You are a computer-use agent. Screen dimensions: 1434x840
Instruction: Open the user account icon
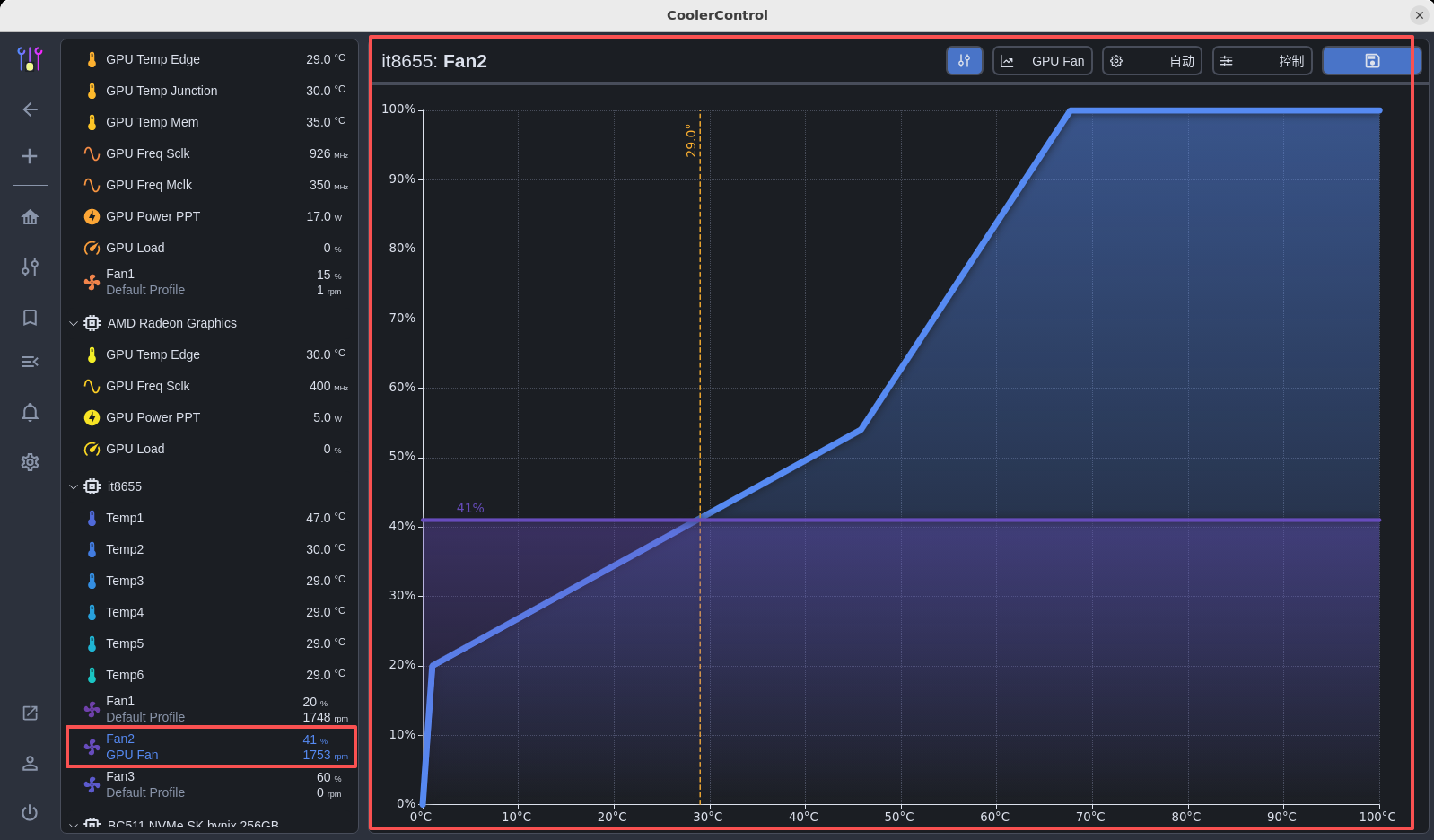tap(30, 763)
